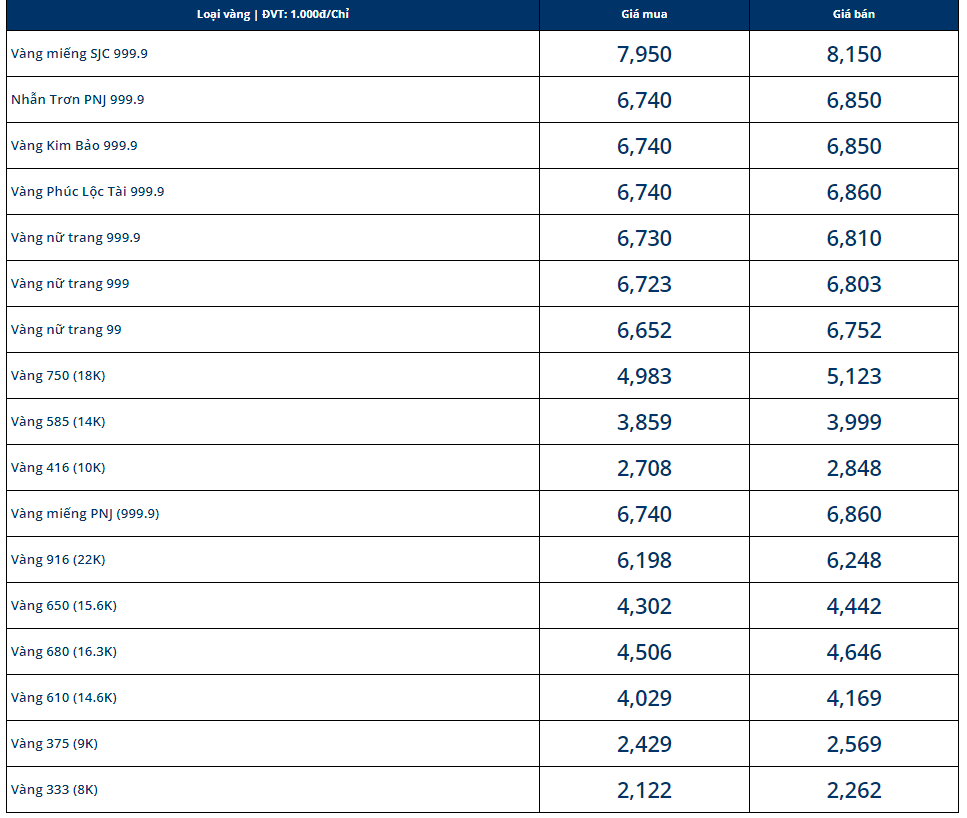Click buy price 4,506 for Vàng 680

[x=644, y=652]
